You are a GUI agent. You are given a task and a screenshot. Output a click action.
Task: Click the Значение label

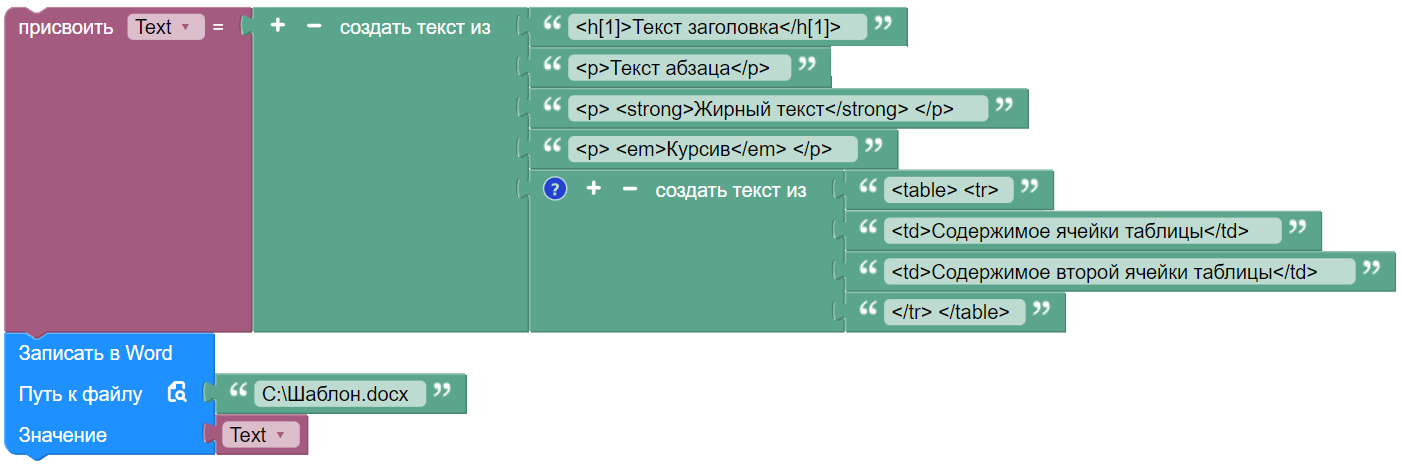(63, 435)
